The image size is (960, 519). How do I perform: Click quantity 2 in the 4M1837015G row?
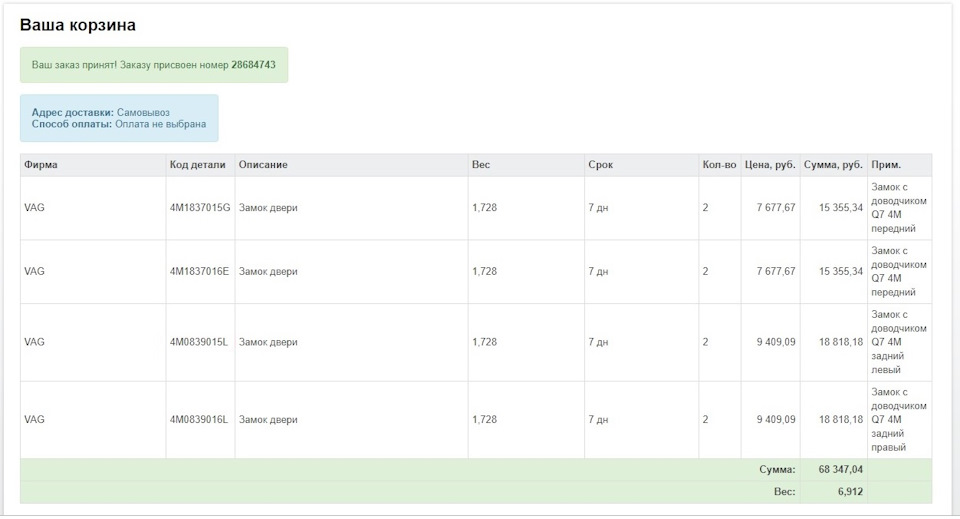point(705,208)
